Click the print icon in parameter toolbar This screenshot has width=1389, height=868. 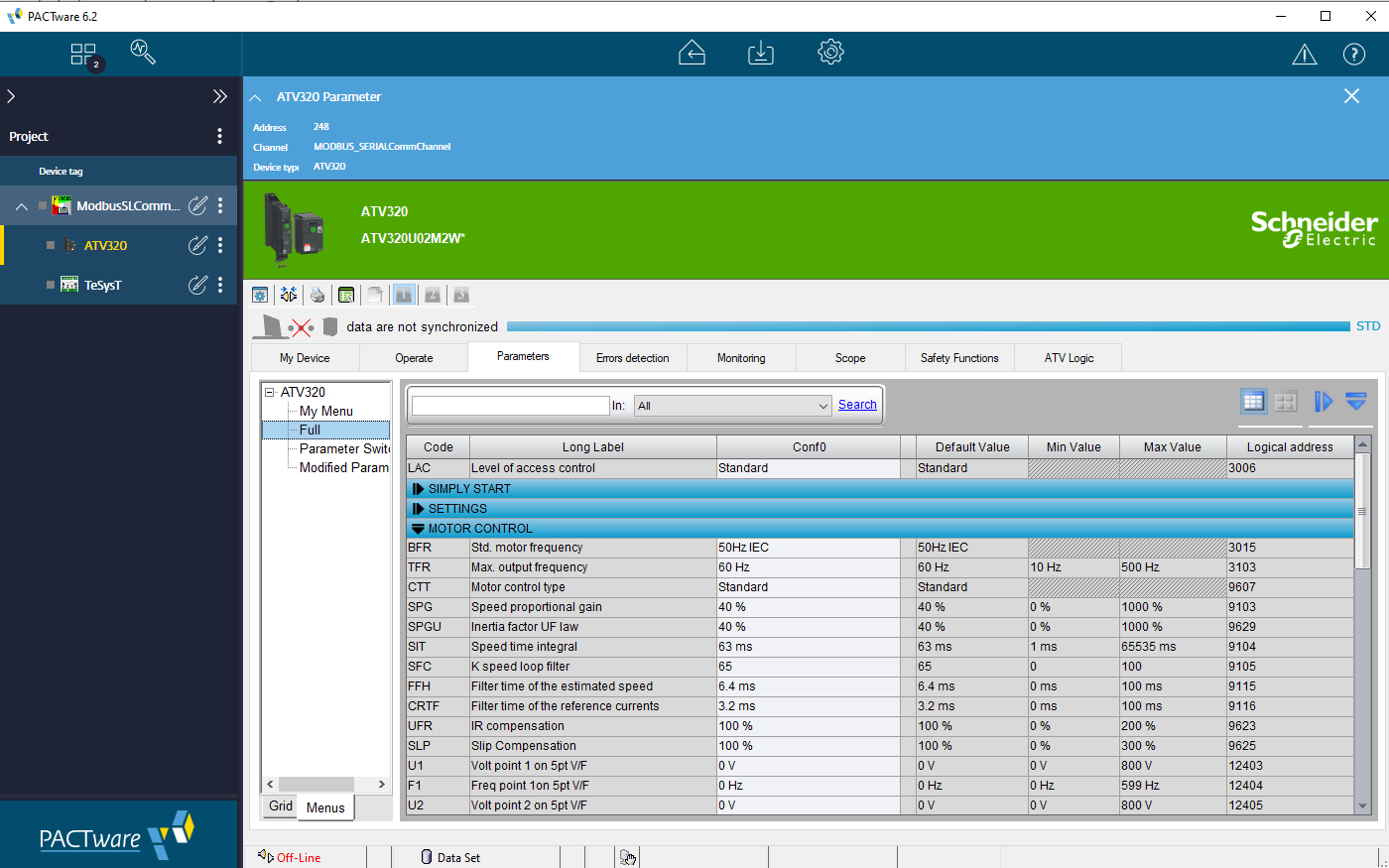tap(317, 295)
